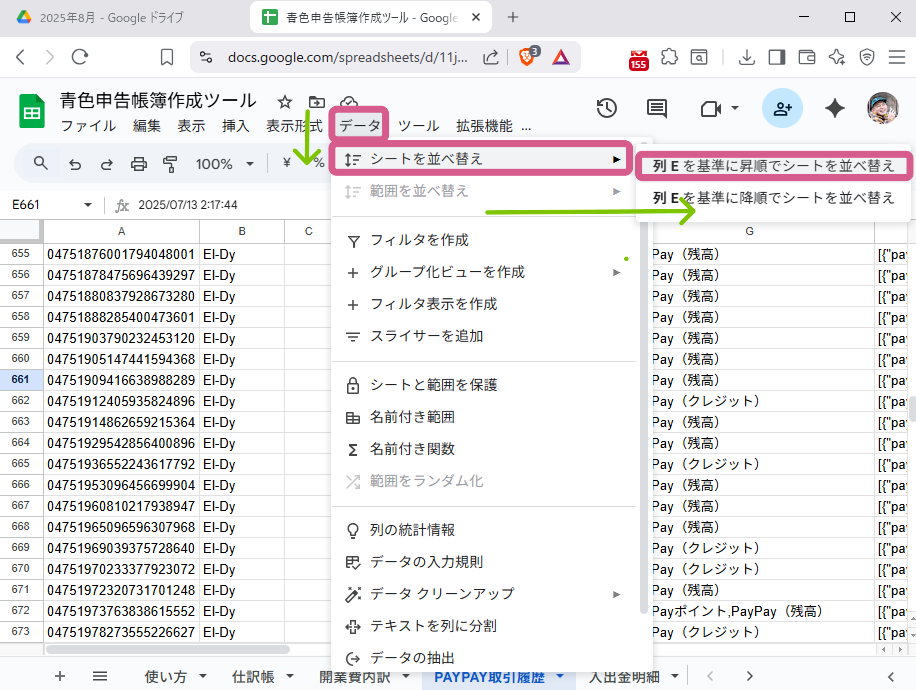Switch to the 仕訳帳 sheet tab
Screen dimensions: 916x690
[255, 676]
